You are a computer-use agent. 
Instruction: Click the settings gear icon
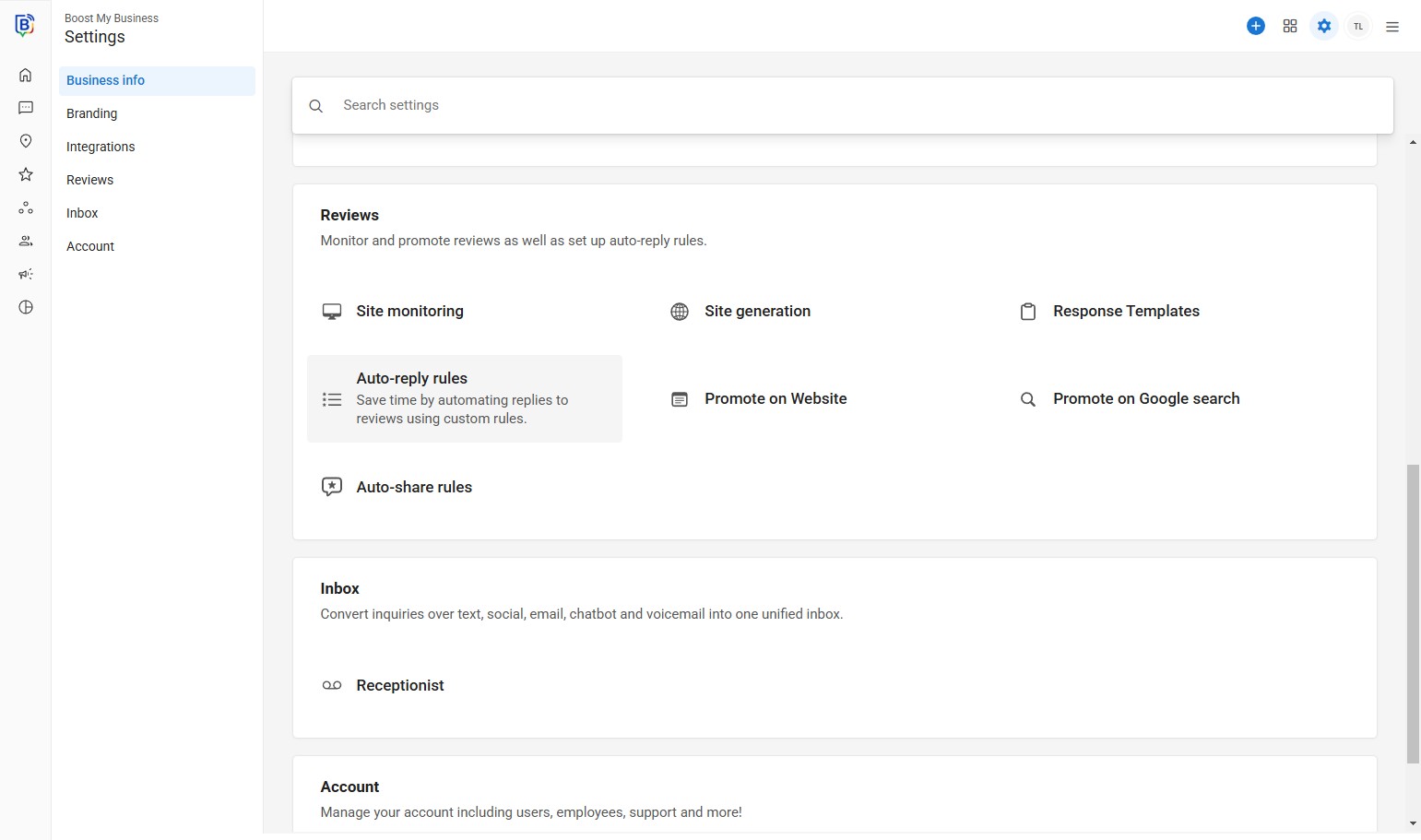(x=1324, y=27)
